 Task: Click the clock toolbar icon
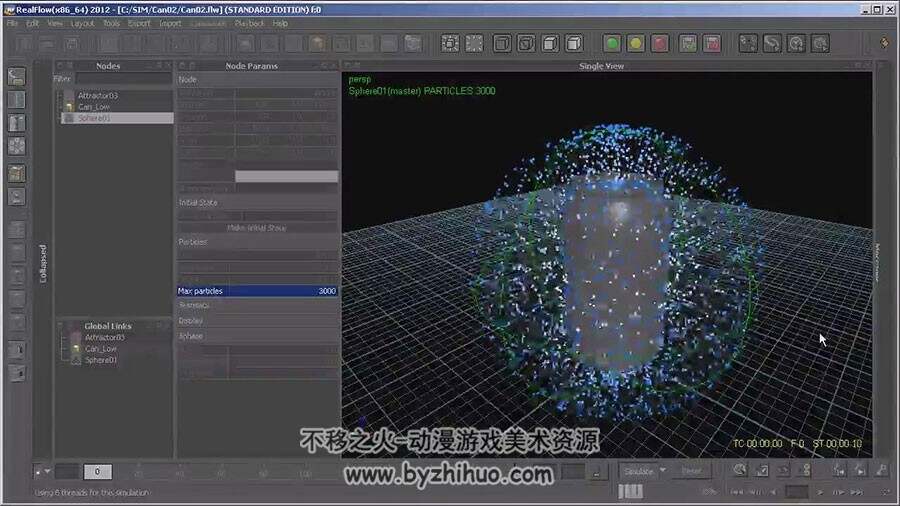[796, 44]
